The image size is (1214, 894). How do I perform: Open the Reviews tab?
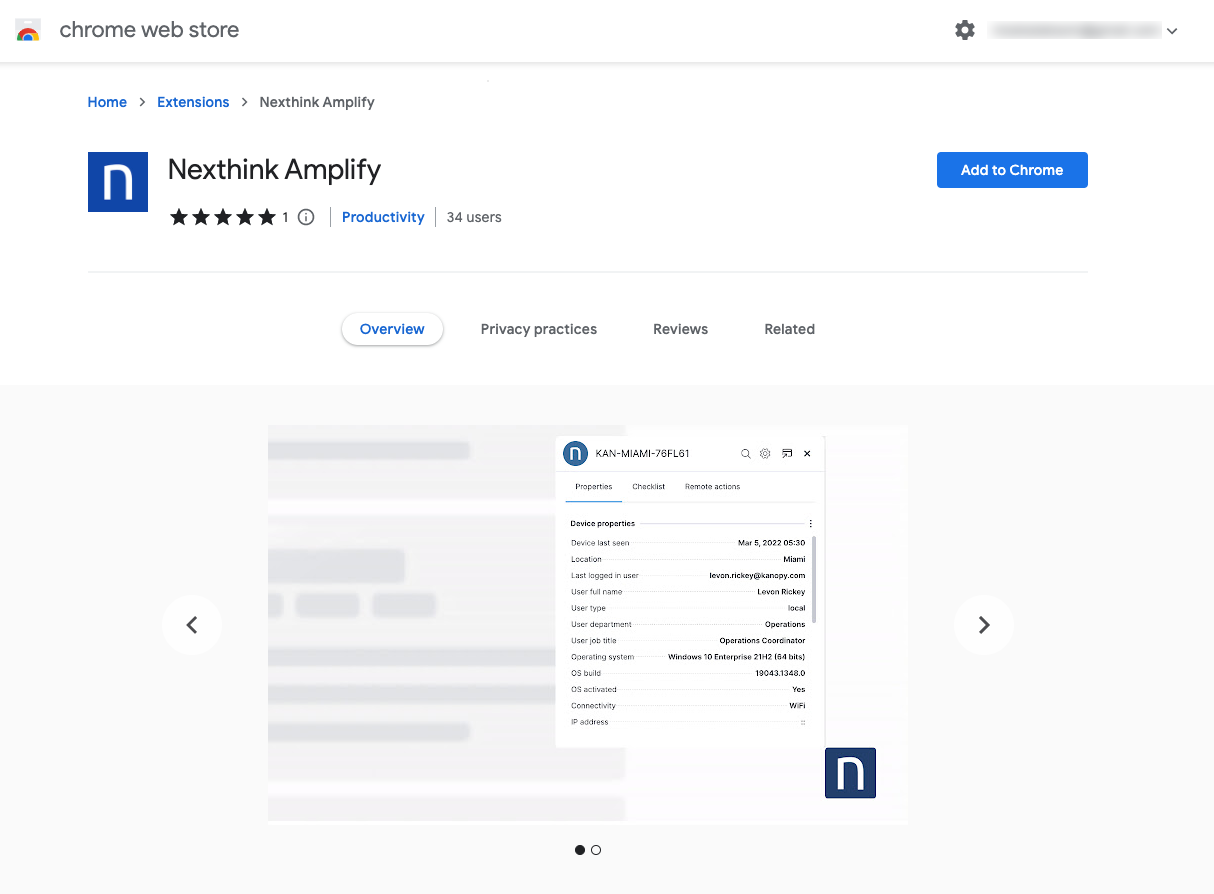tap(680, 329)
